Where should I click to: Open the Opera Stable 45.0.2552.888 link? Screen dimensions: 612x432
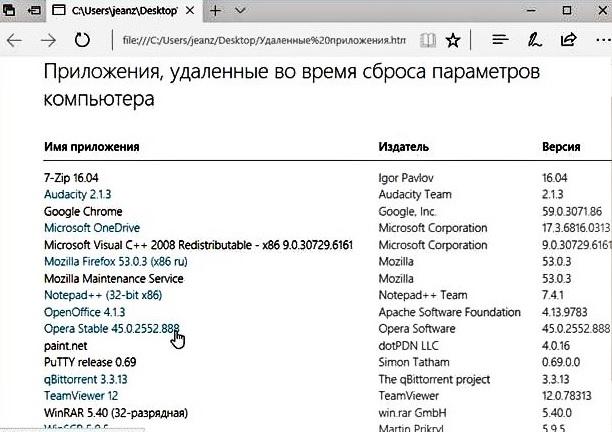(x=112, y=329)
